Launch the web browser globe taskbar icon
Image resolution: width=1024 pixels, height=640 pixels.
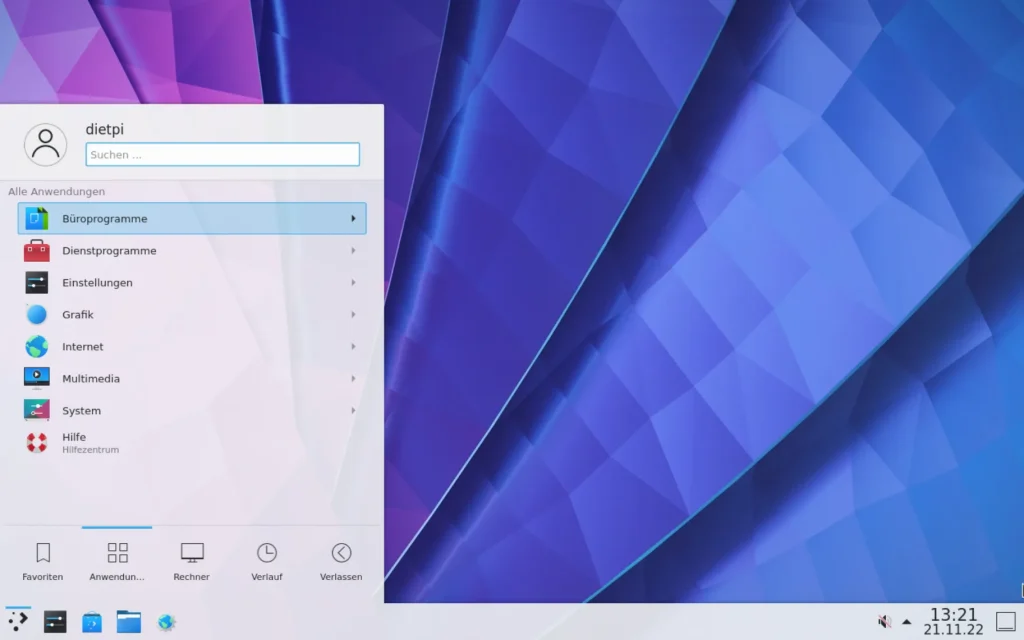tap(166, 621)
